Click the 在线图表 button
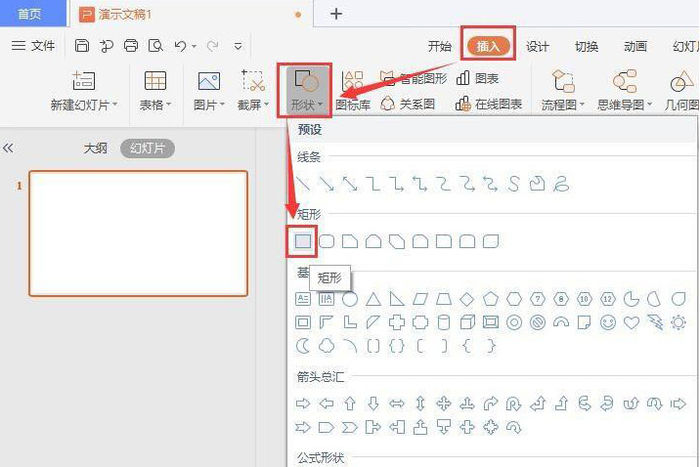The height and width of the screenshot is (467, 700). 488,104
